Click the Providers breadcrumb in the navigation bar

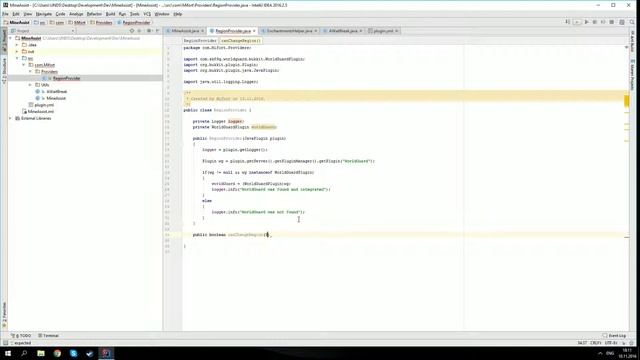[101, 22]
